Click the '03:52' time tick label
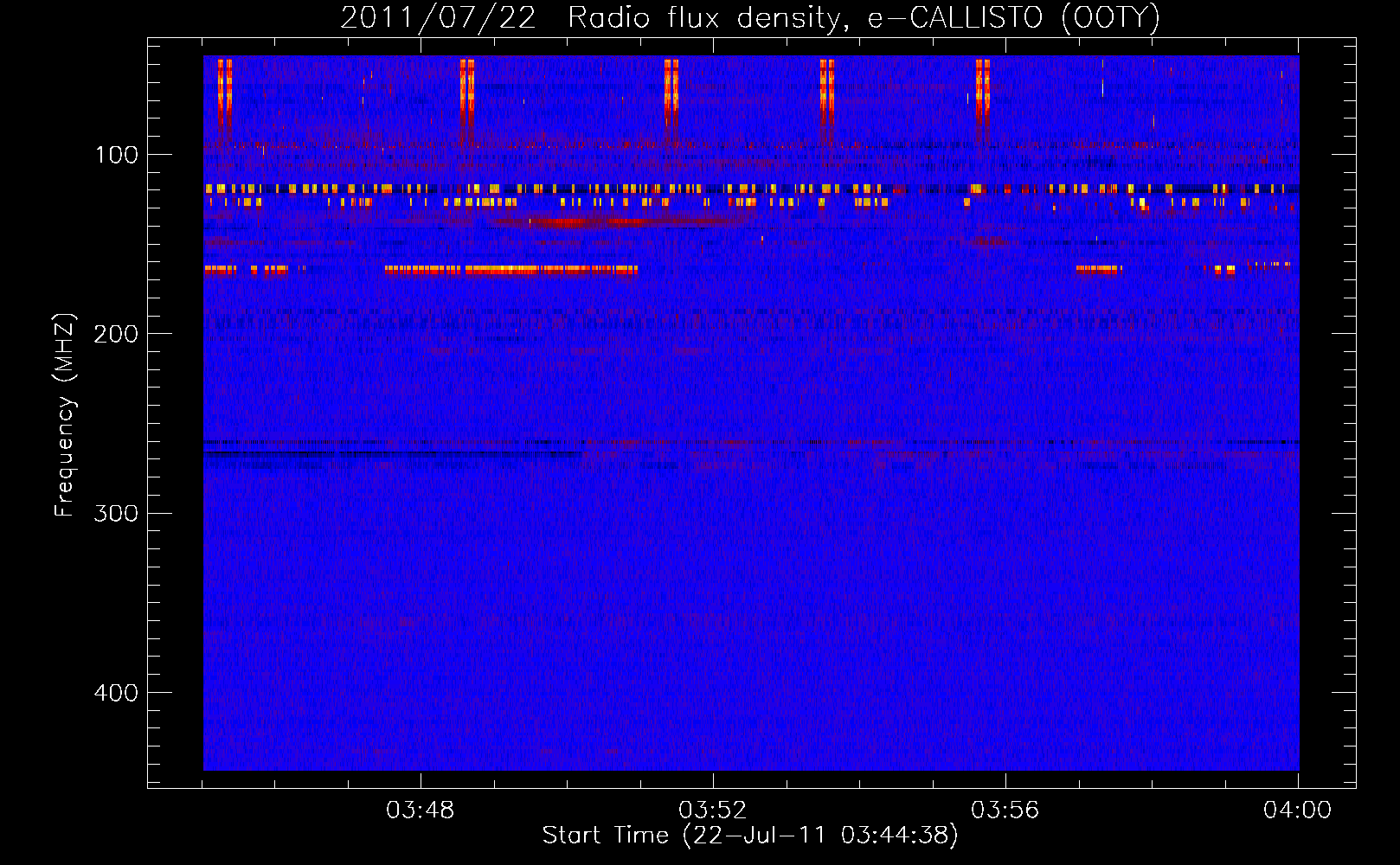The width and height of the screenshot is (1400, 865). [x=713, y=810]
